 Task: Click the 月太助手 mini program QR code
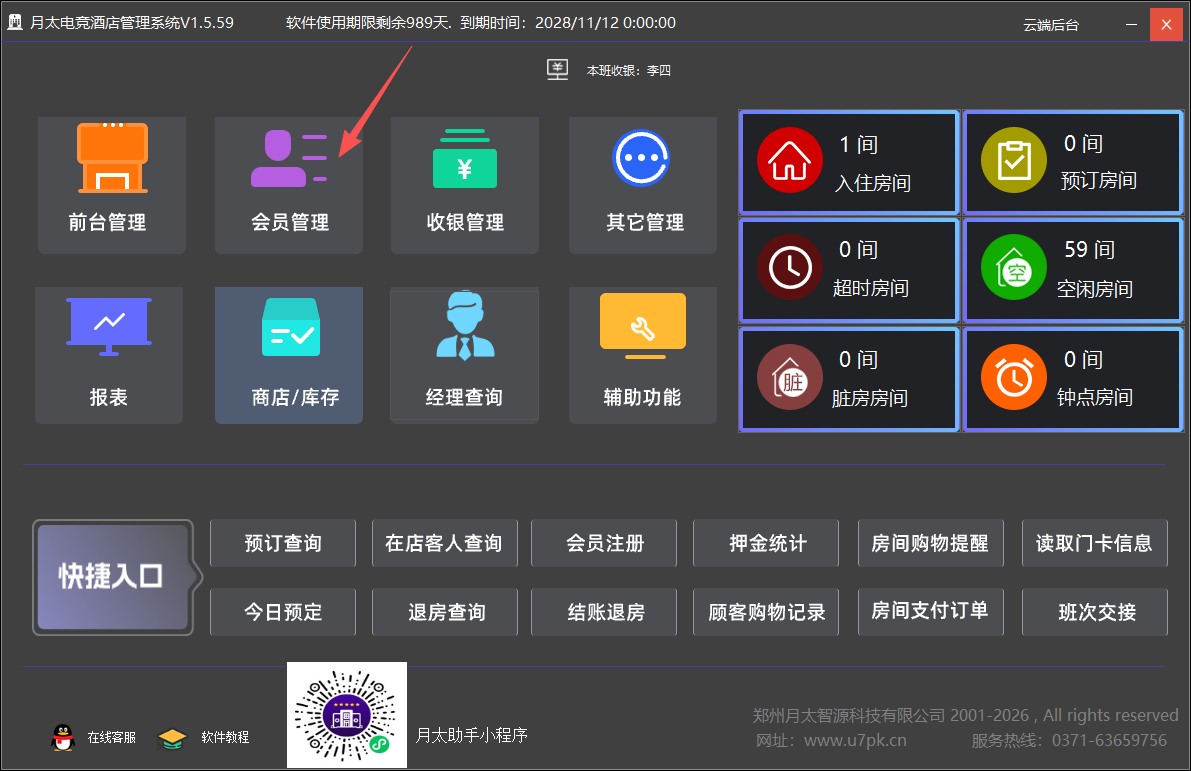pyautogui.click(x=346, y=714)
